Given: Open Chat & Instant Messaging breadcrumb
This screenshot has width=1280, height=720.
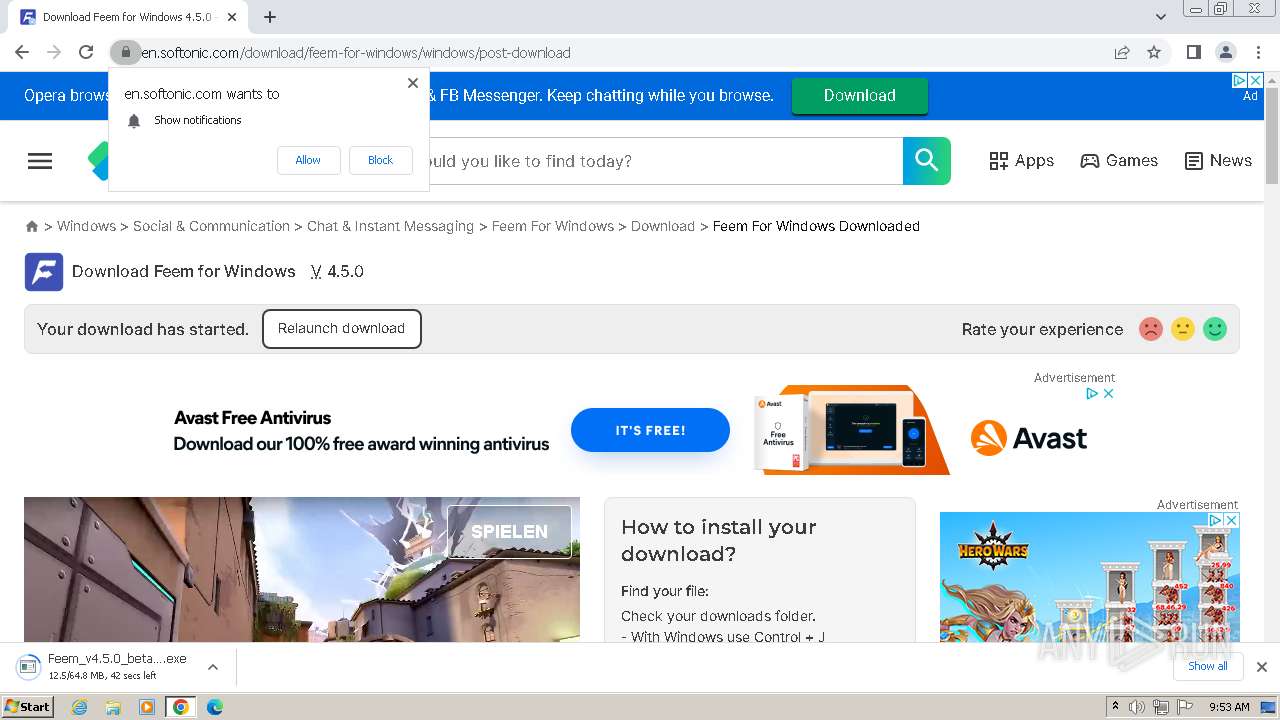Looking at the screenshot, I should (x=390, y=226).
